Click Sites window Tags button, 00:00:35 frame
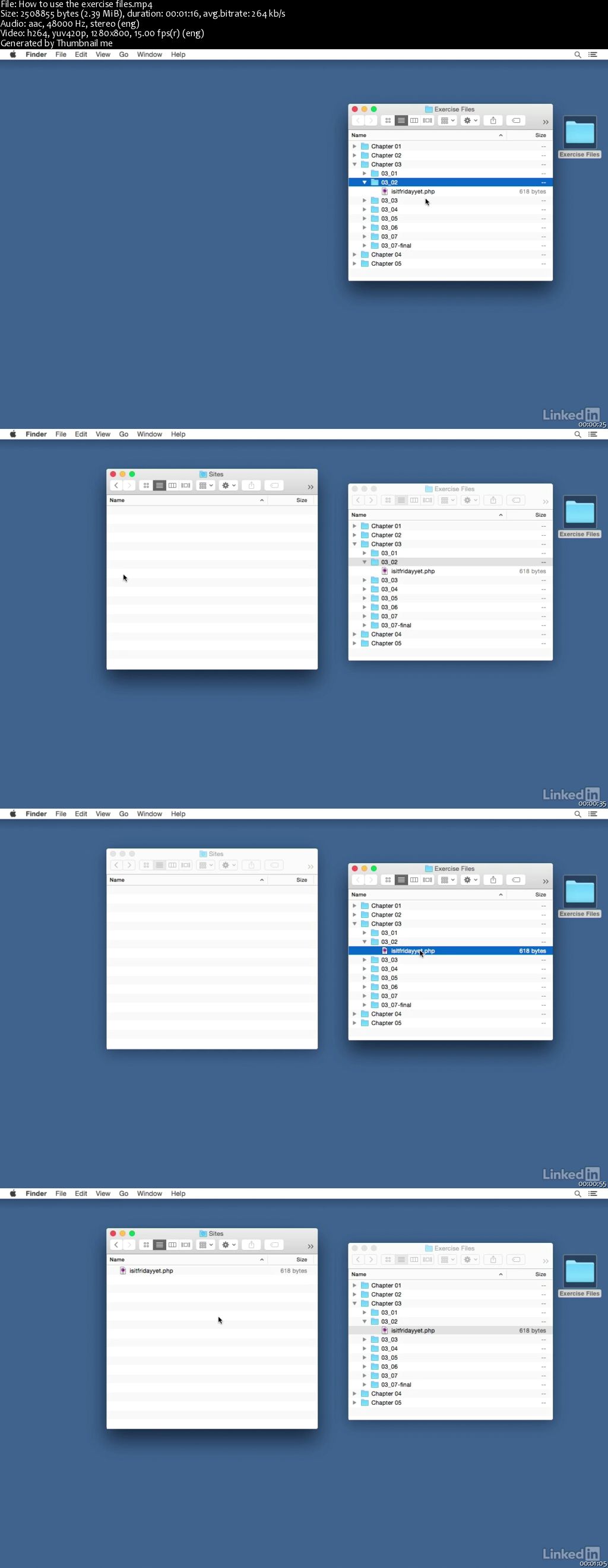This screenshot has width=608, height=1568. [274, 485]
